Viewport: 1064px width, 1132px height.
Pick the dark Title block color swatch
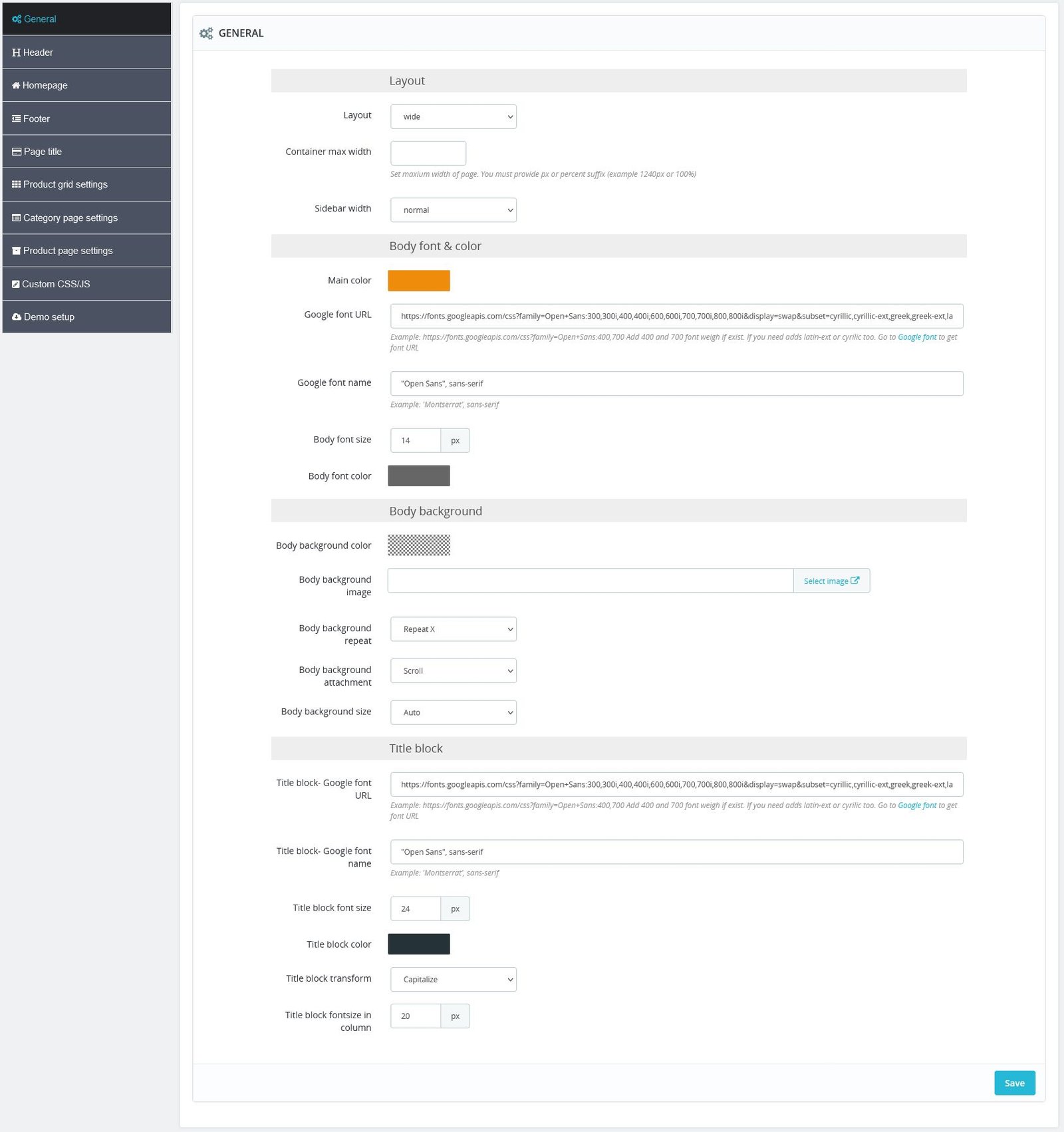[419, 944]
